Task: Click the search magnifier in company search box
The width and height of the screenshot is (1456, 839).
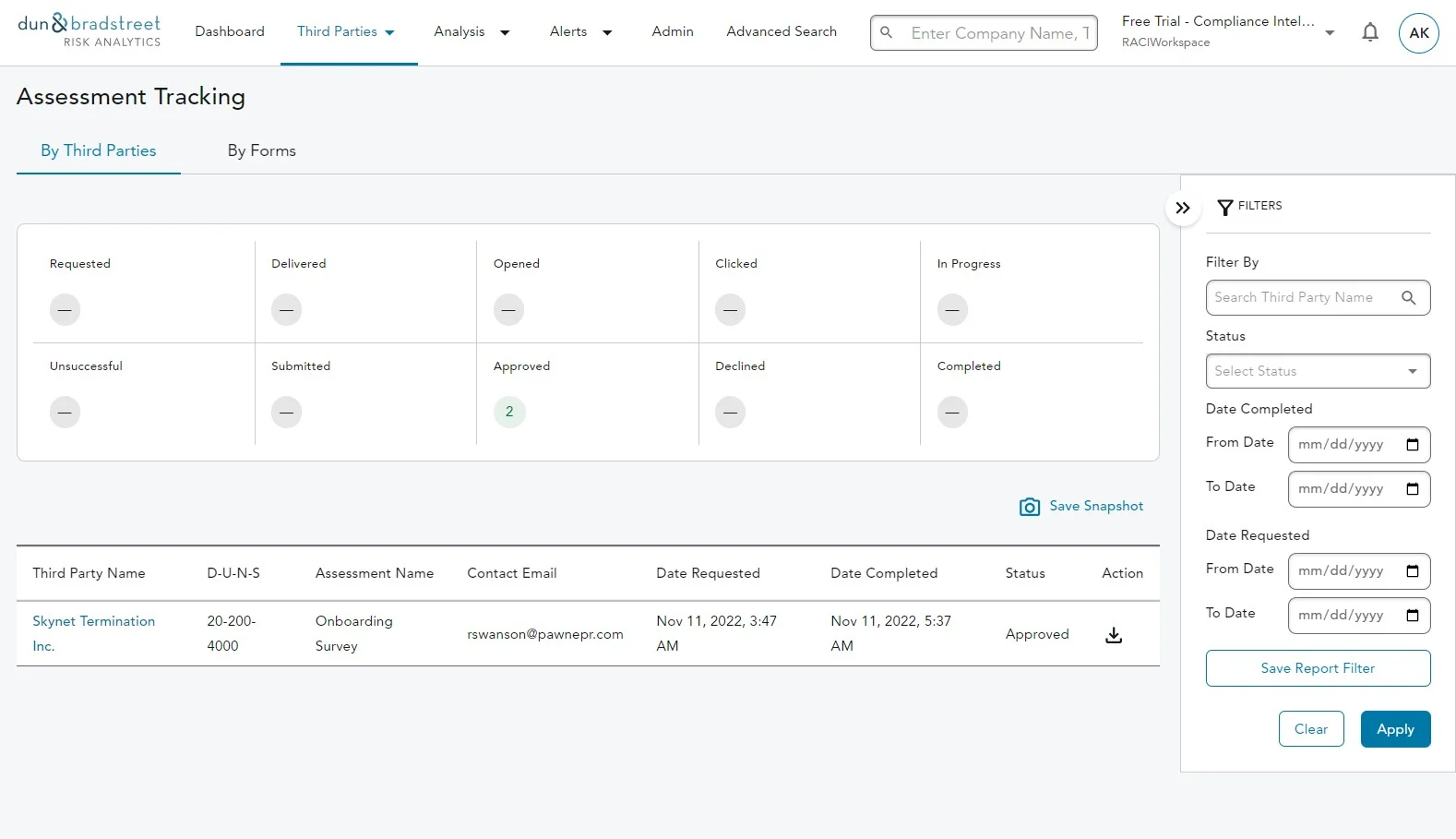Action: coord(887,32)
